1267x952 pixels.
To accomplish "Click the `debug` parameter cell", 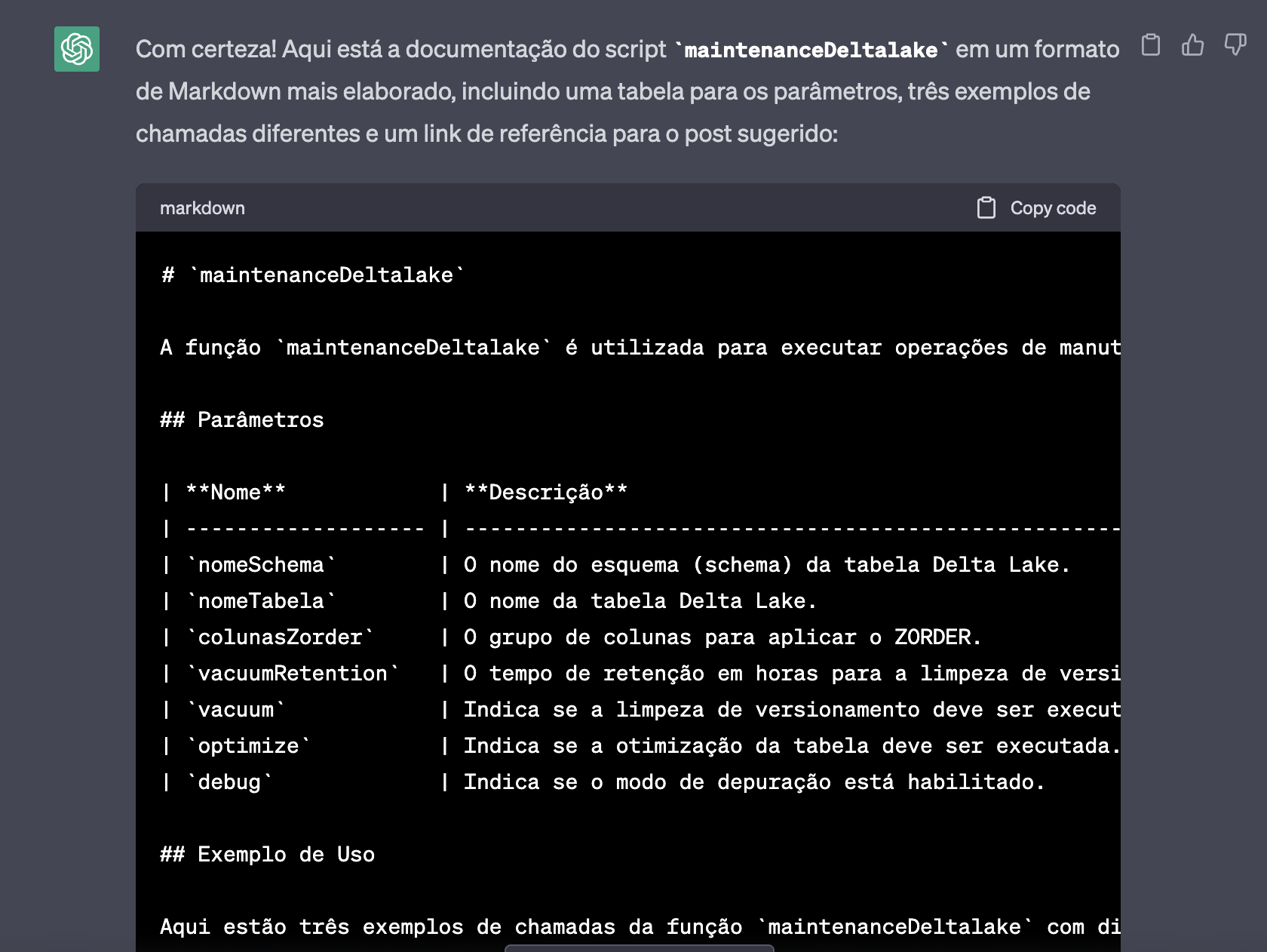I will point(229,782).
